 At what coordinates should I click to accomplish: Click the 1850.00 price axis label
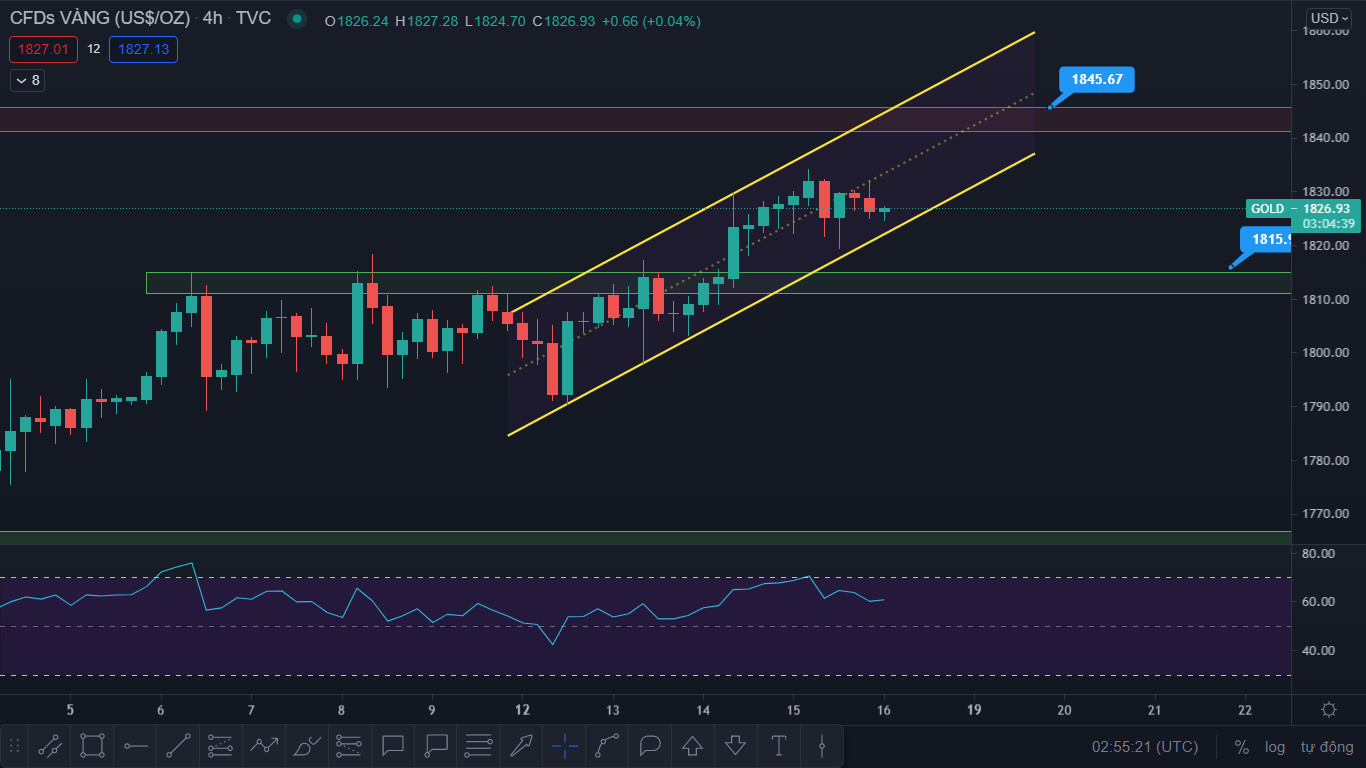click(1326, 85)
